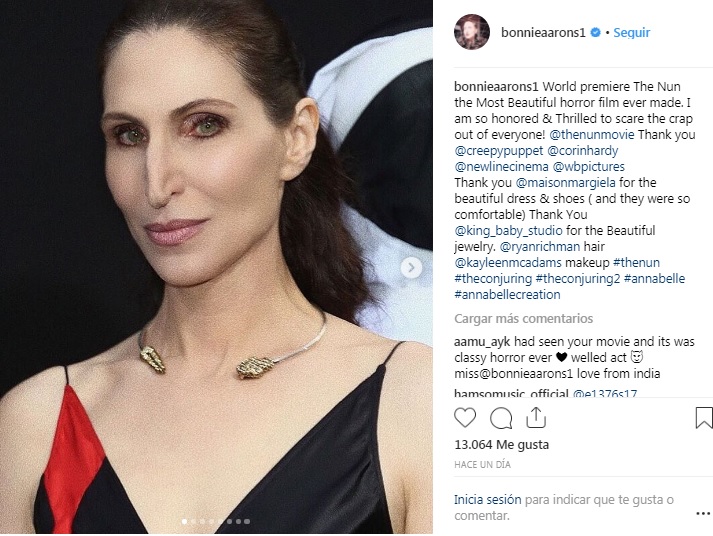Open comments via the speech bubble icon
Screen dimensions: 713x536
(501, 418)
